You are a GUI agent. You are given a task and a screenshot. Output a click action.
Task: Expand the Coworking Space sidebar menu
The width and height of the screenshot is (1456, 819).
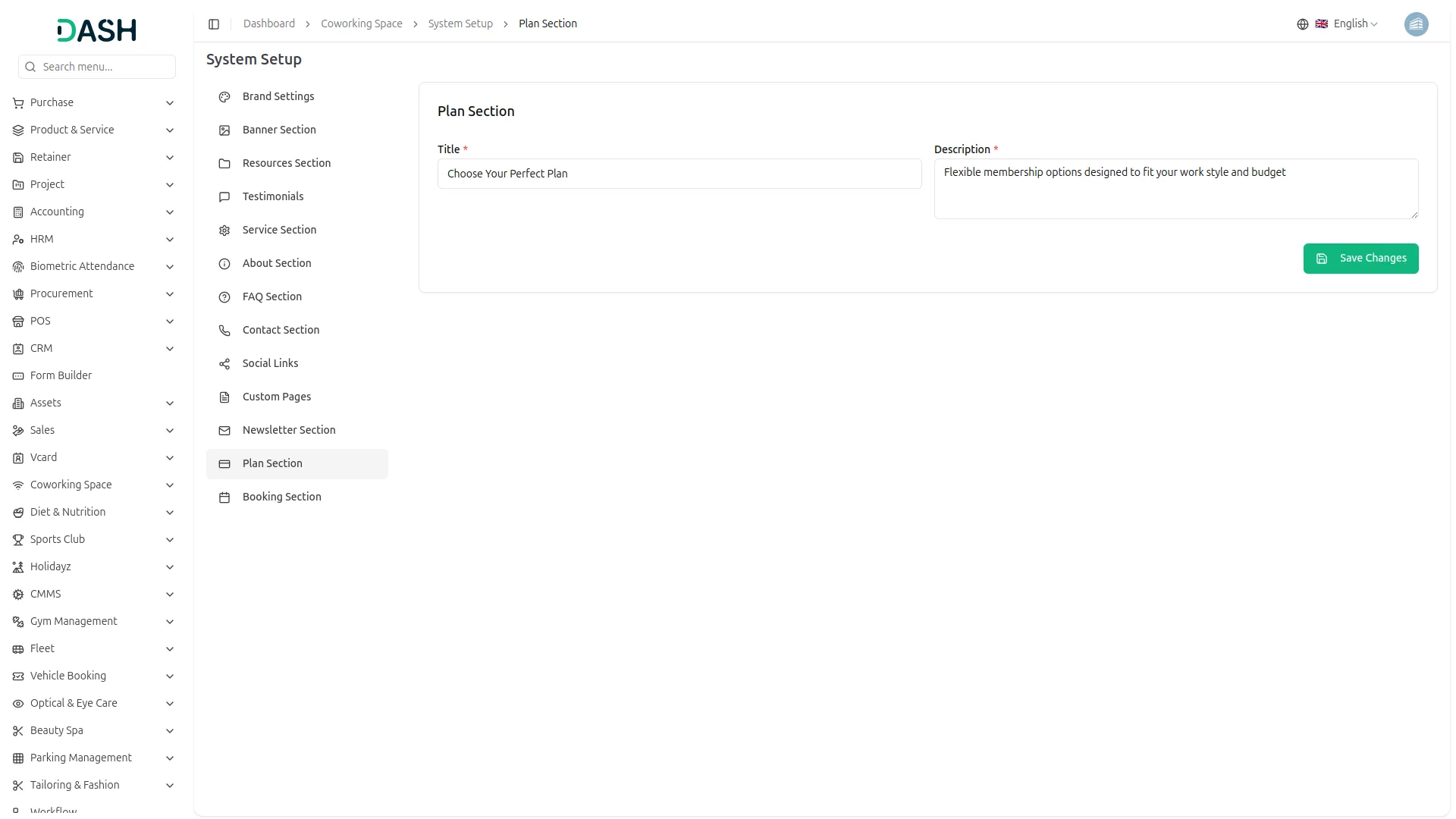coord(71,485)
